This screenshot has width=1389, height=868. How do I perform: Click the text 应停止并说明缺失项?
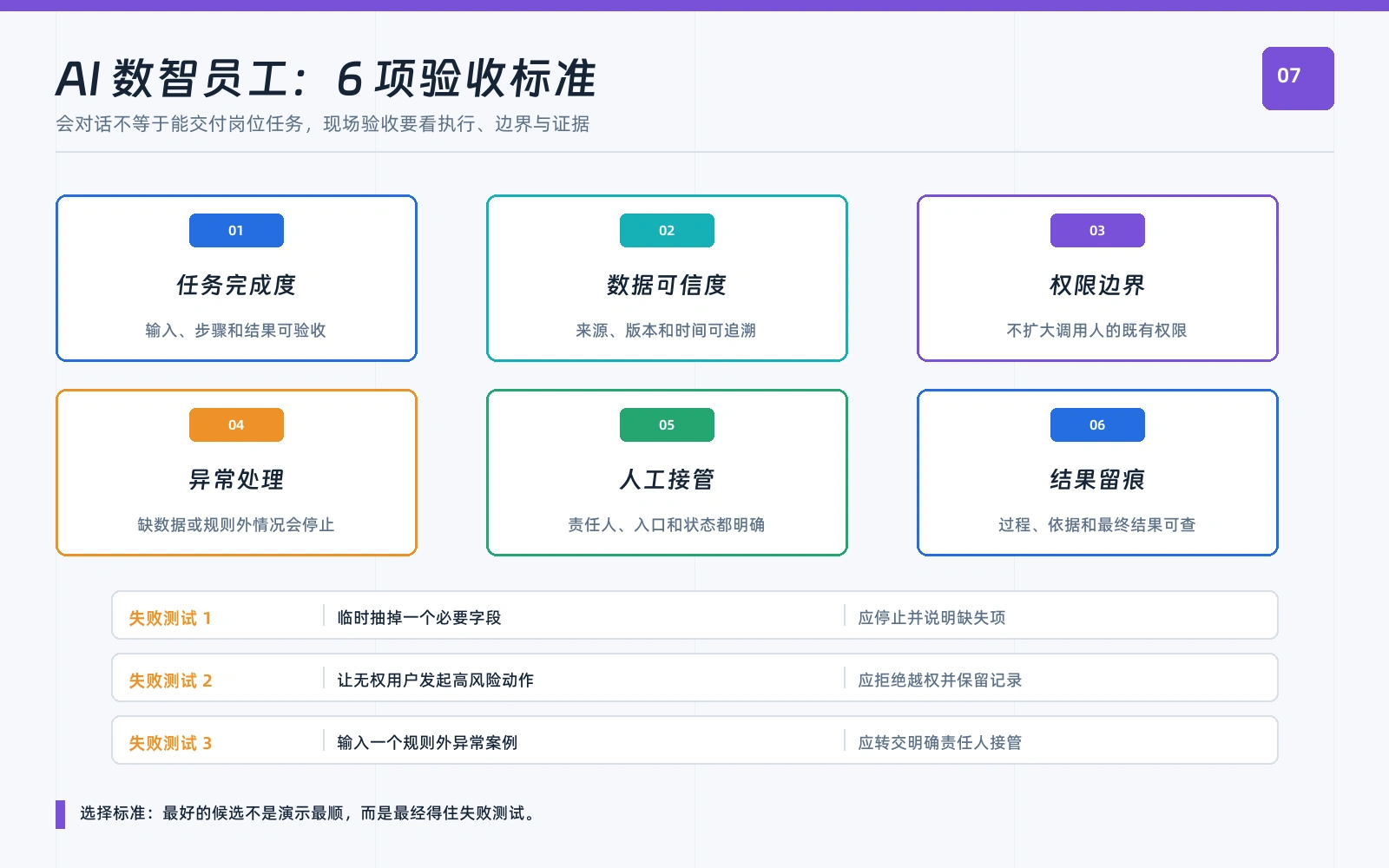coord(931,617)
